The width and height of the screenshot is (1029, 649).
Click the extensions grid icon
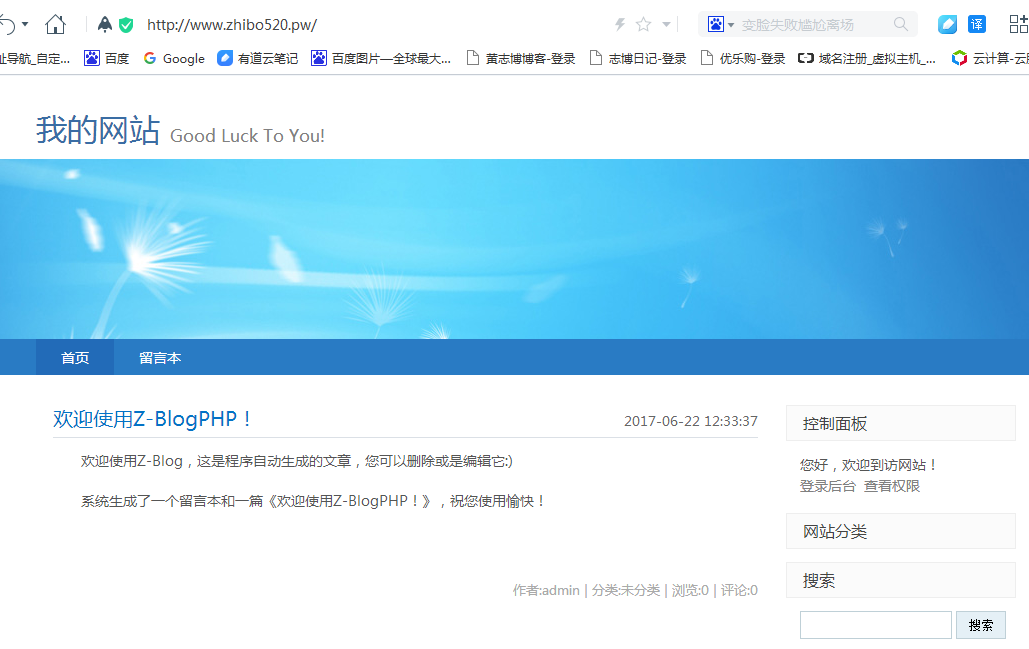pyautogui.click(x=1017, y=24)
